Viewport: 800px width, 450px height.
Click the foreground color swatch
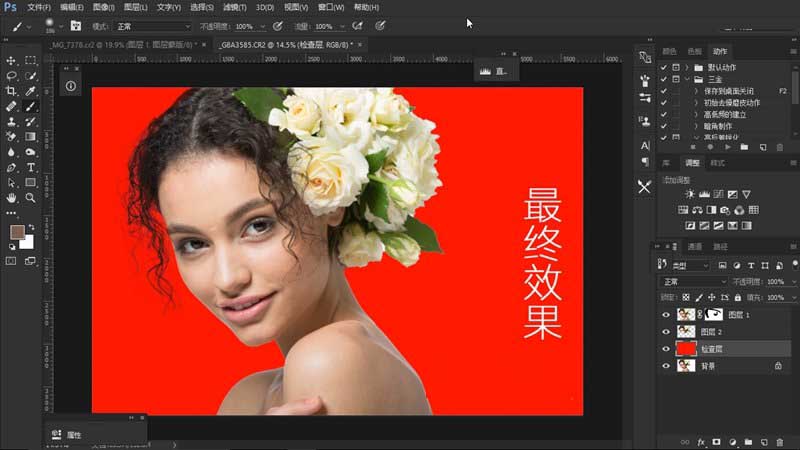(x=17, y=233)
